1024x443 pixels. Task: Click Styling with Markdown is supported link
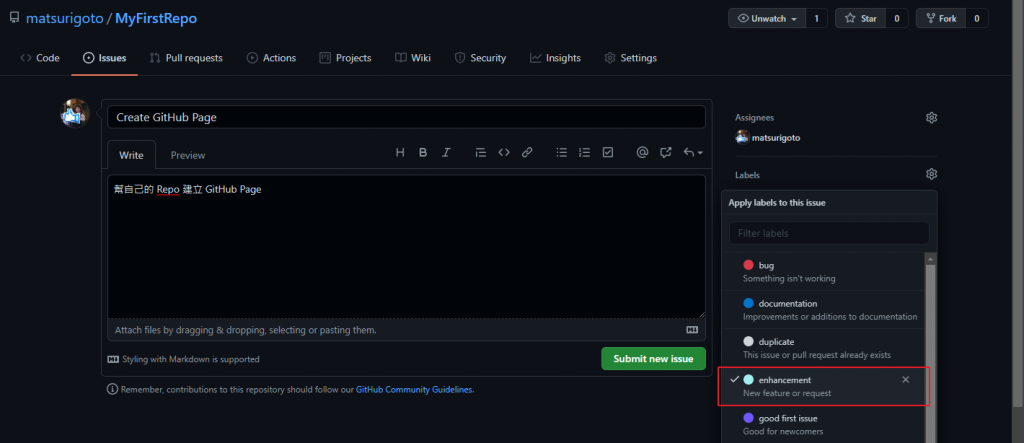184,359
